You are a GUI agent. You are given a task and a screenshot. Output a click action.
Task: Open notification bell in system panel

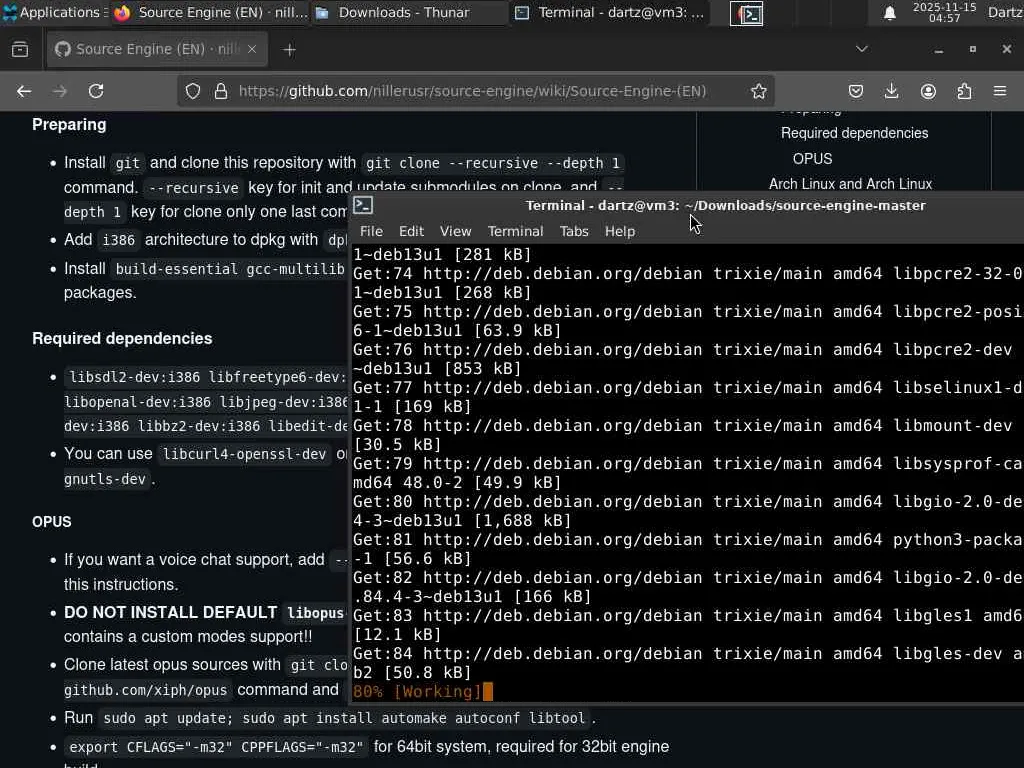pos(889,13)
